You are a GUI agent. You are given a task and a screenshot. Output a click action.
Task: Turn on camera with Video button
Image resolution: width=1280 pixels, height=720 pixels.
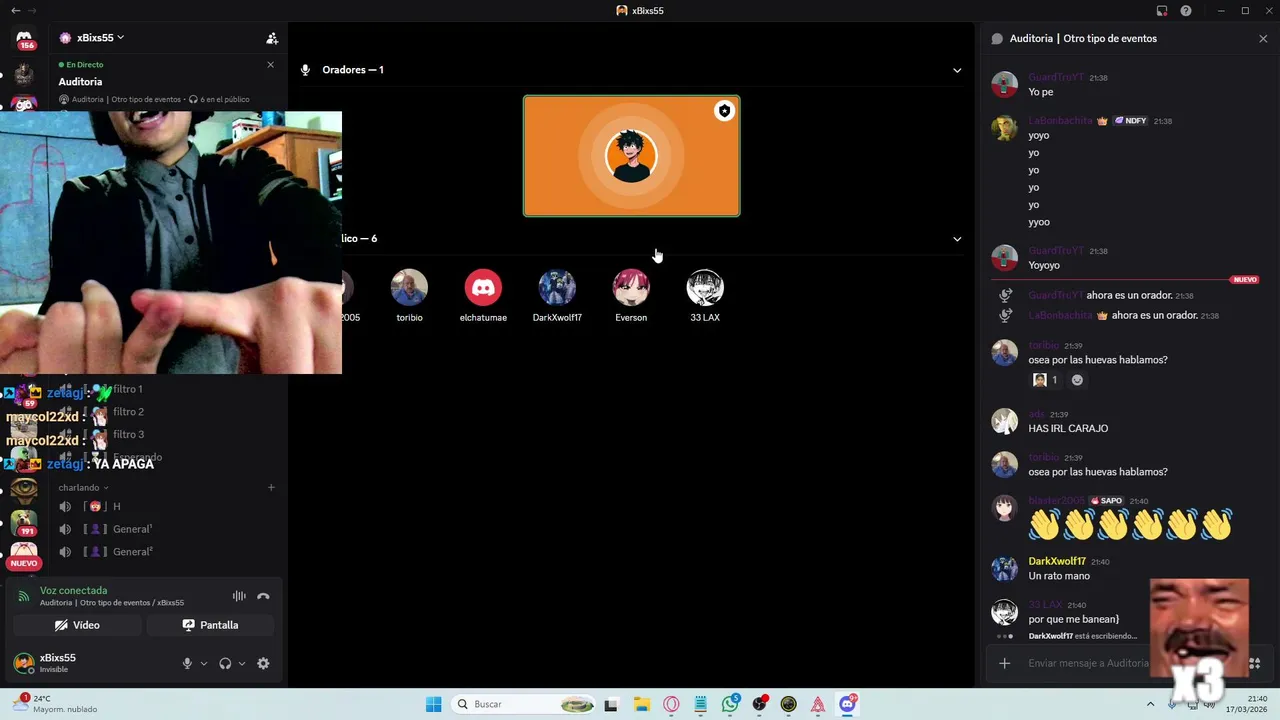(77, 625)
